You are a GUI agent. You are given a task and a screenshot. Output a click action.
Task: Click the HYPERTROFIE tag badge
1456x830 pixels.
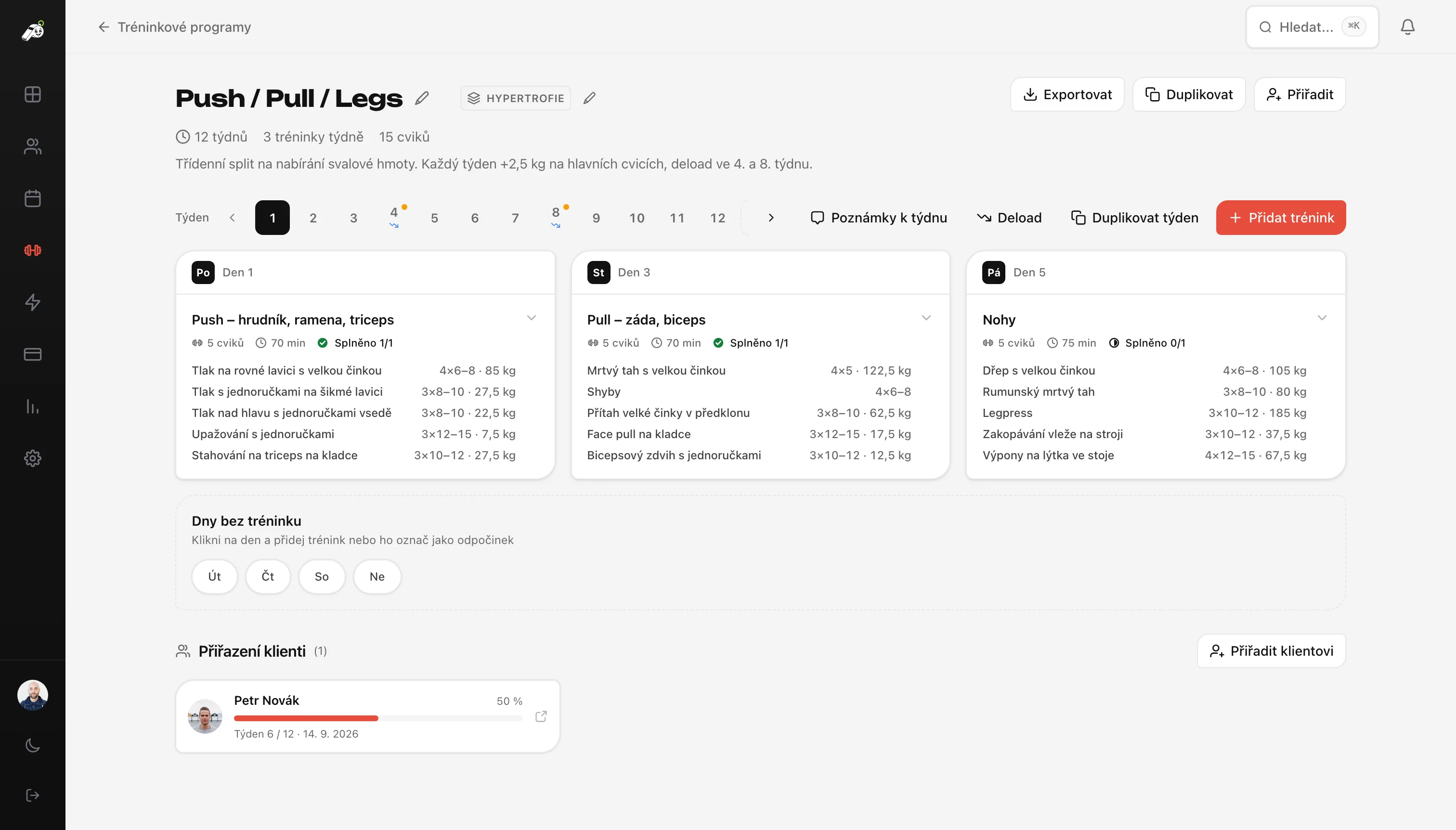click(x=515, y=98)
